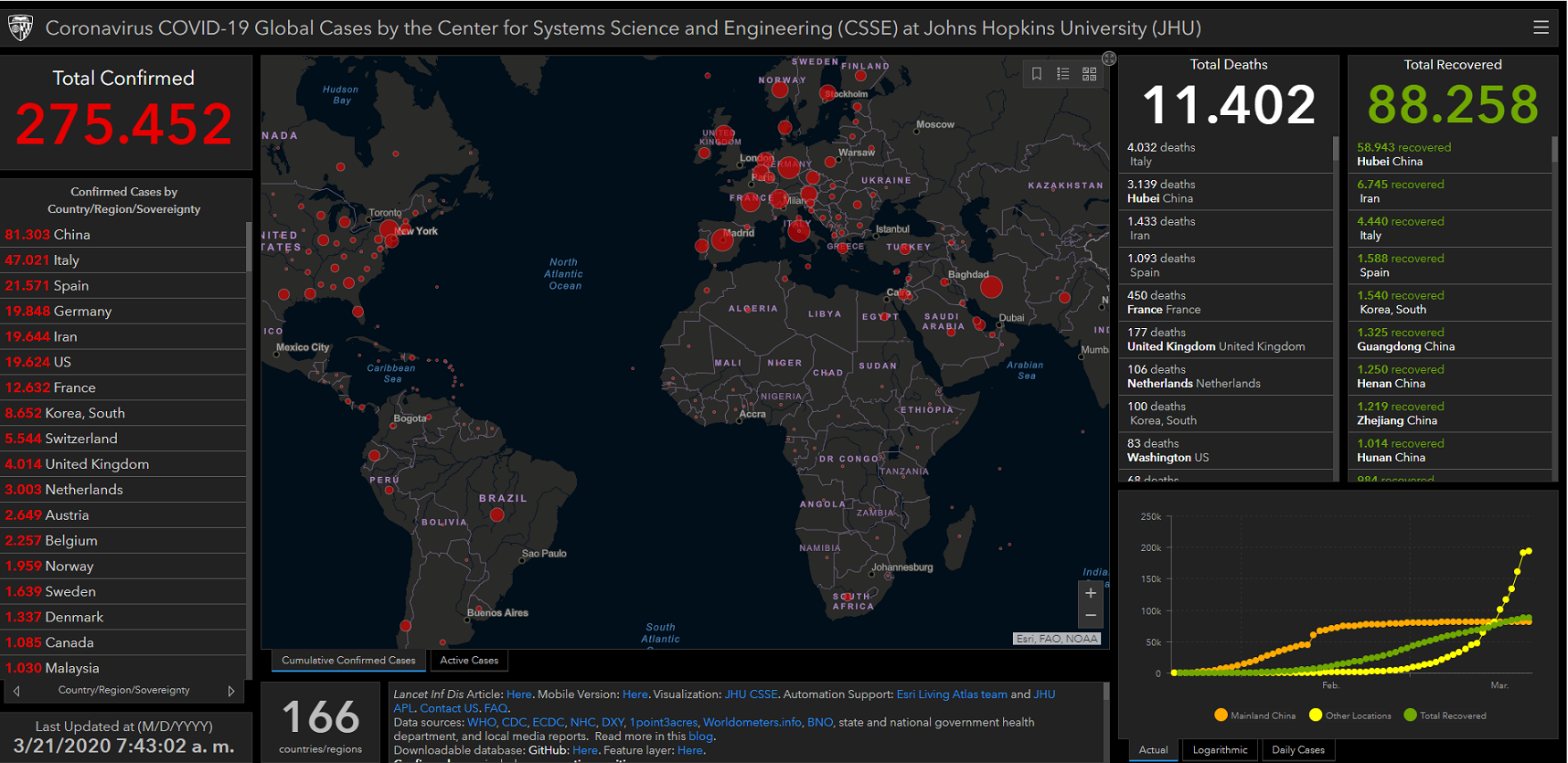Open Esri Living Atlas team link
Viewport: 1568px width, 763px height.
coord(952,694)
